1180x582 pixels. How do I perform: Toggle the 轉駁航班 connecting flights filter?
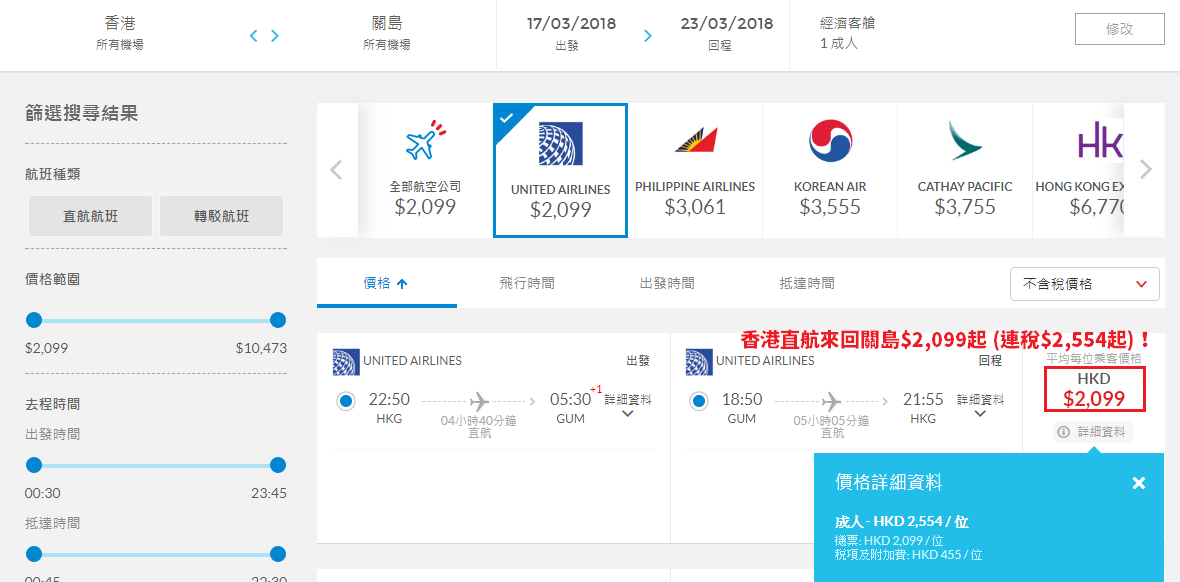point(221,216)
